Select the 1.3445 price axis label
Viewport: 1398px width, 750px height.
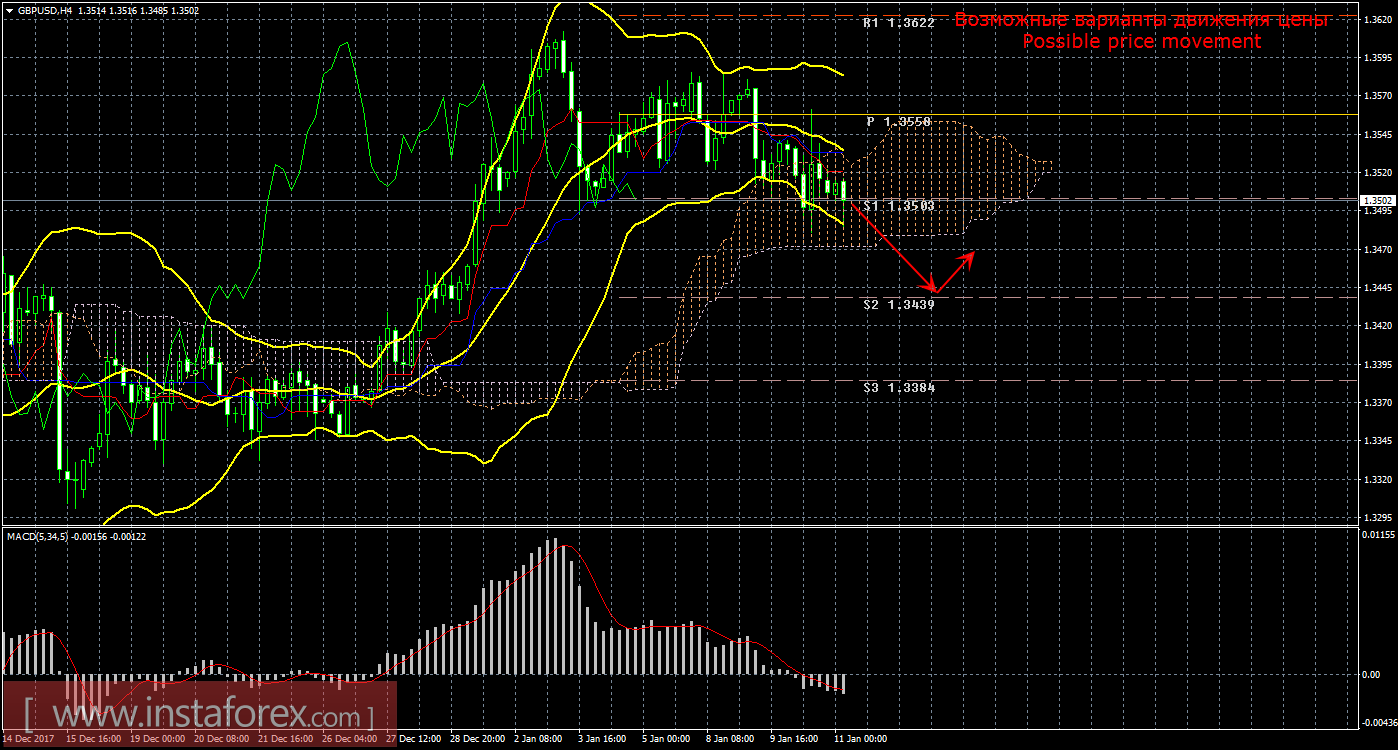(1377, 288)
